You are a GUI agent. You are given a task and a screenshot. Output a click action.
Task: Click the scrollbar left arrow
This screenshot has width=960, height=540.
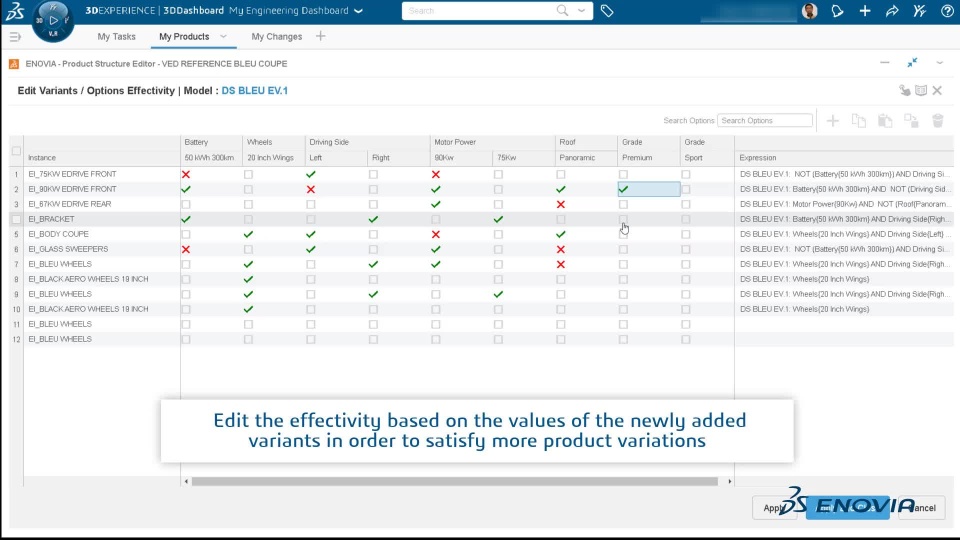coord(186,482)
